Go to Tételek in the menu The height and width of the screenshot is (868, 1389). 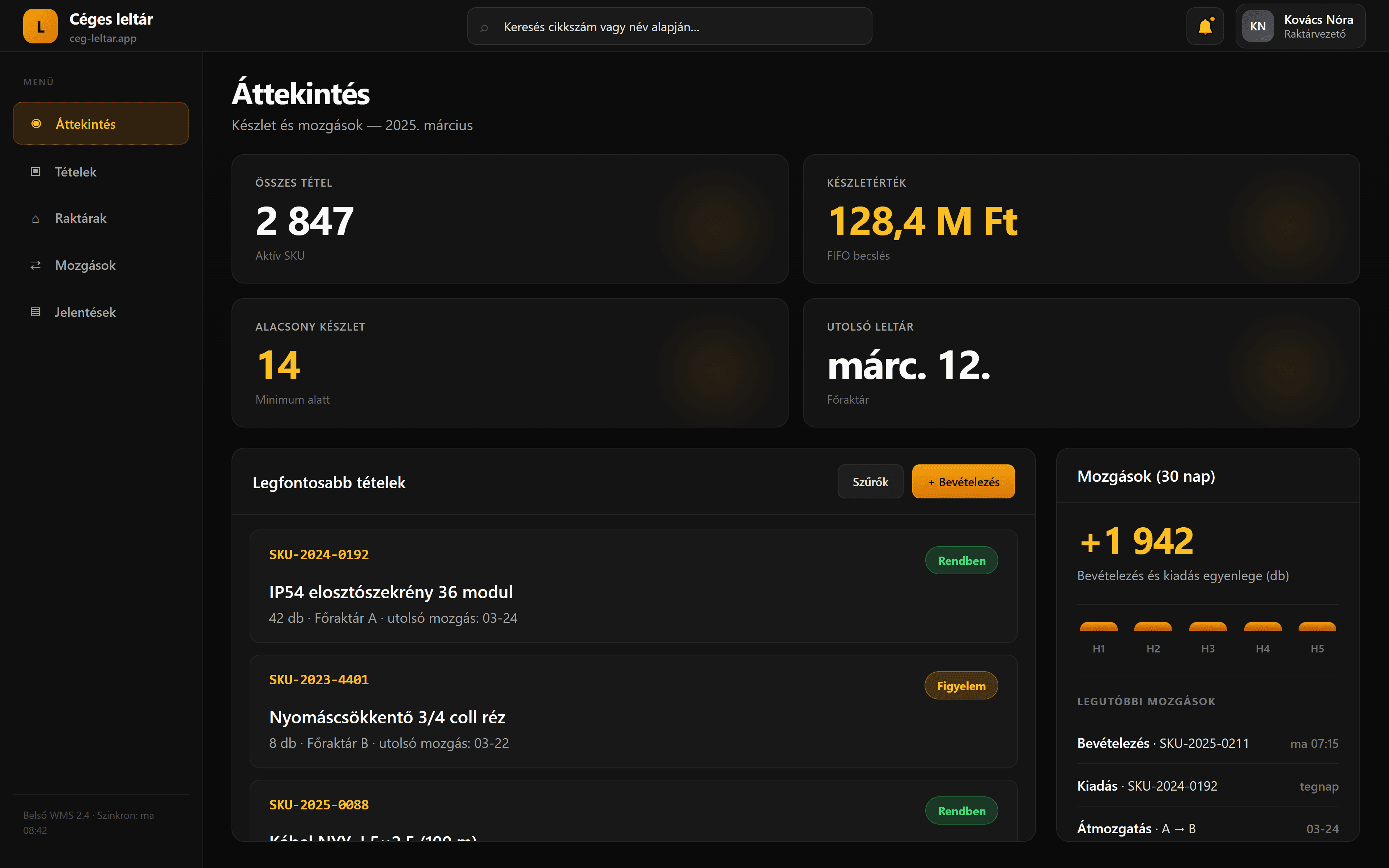pos(101,171)
